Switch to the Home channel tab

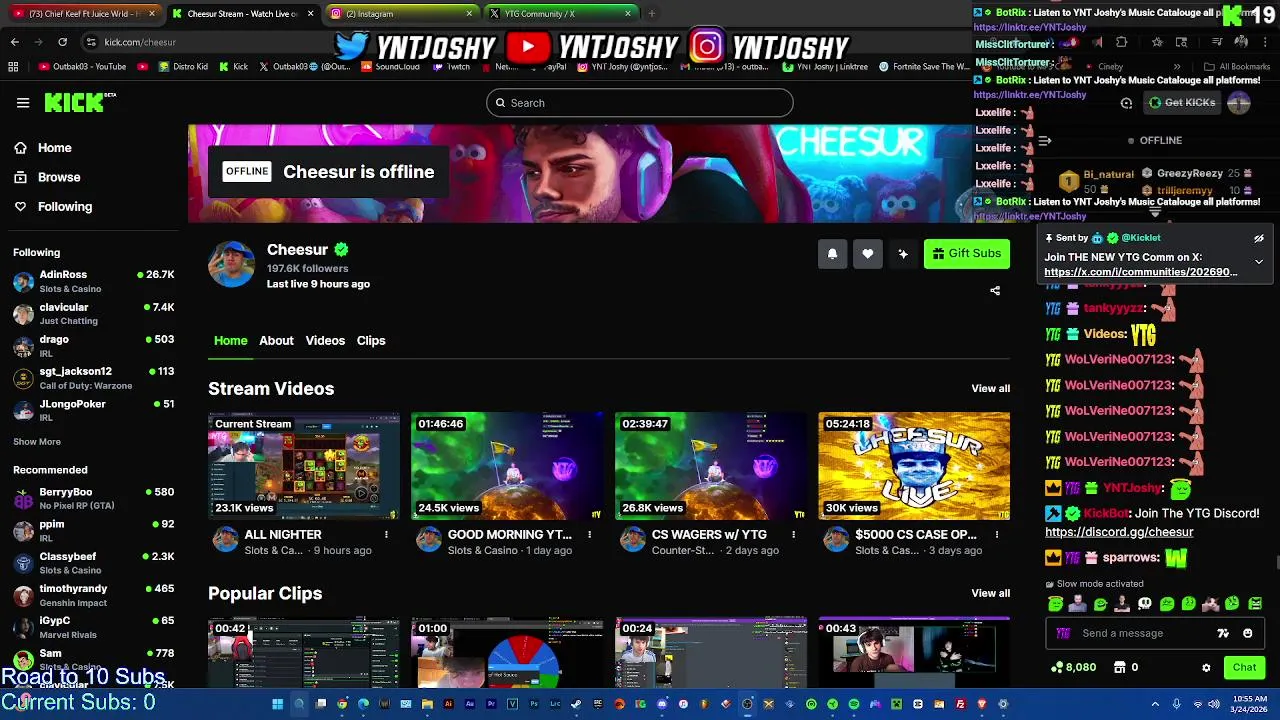(230, 341)
